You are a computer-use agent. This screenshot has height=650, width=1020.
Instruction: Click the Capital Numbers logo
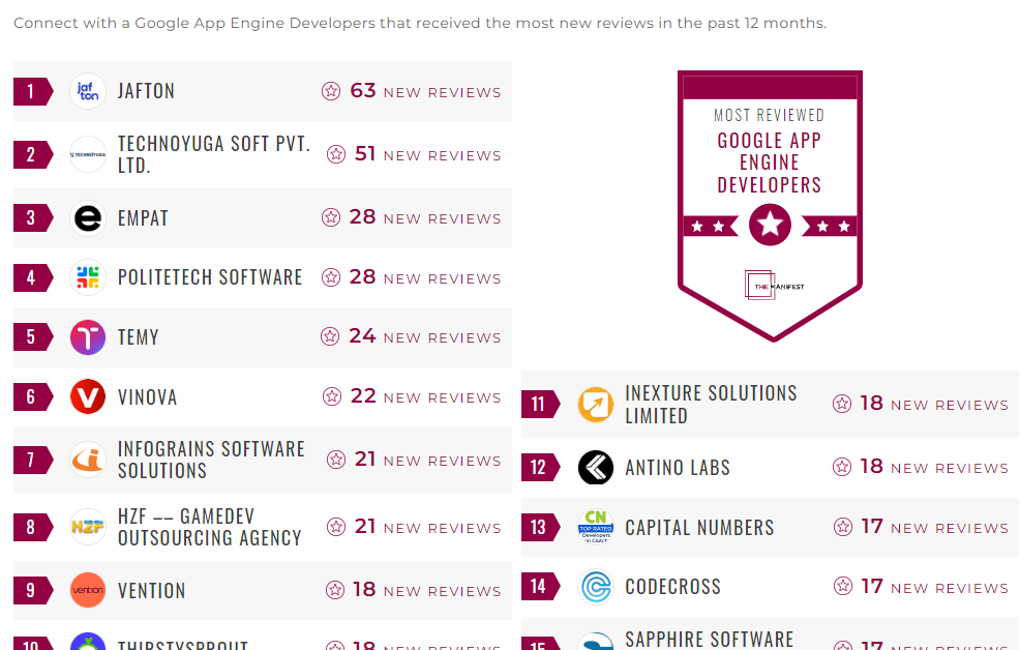click(x=596, y=527)
